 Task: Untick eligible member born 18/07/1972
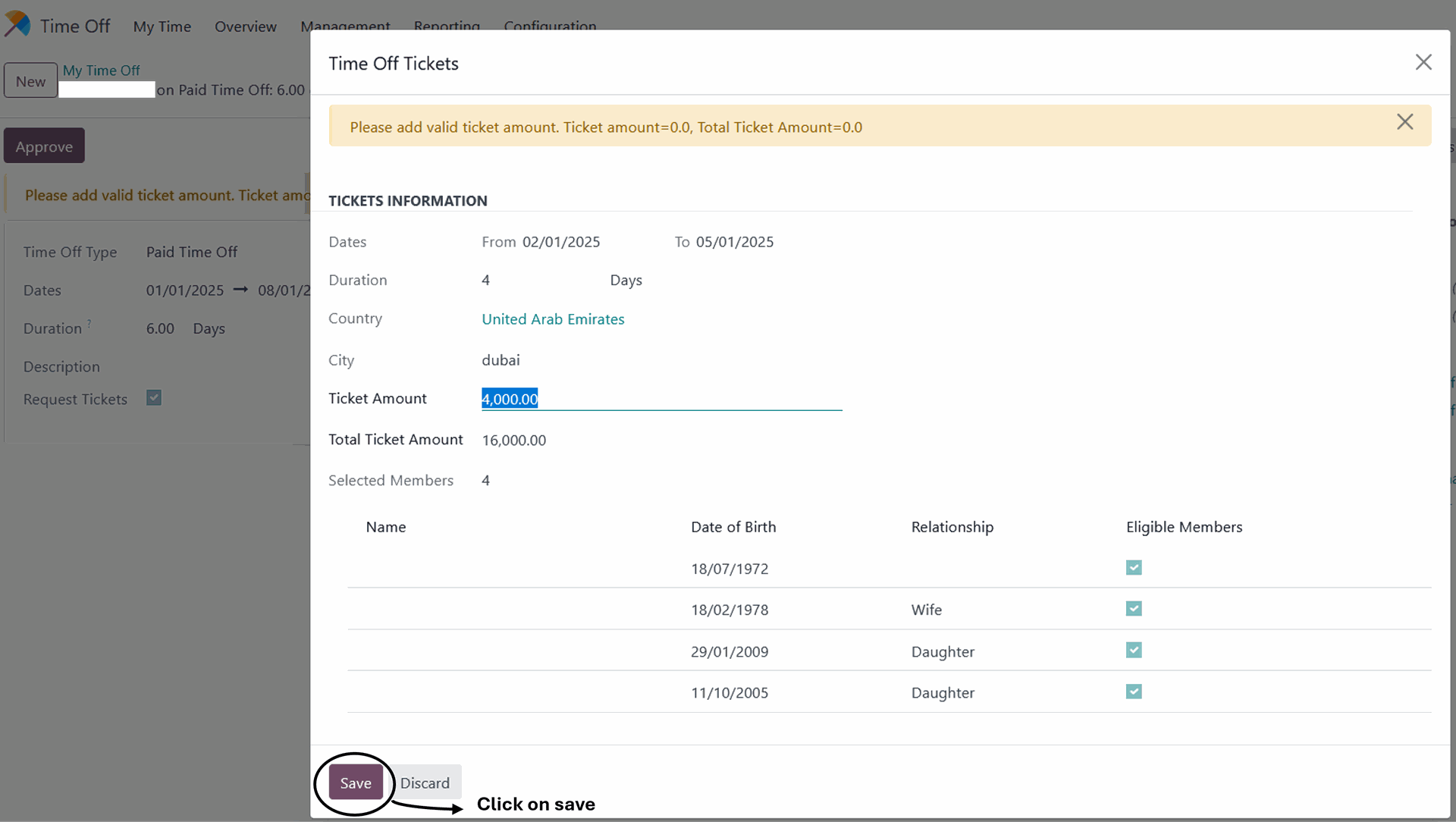pyautogui.click(x=1134, y=568)
